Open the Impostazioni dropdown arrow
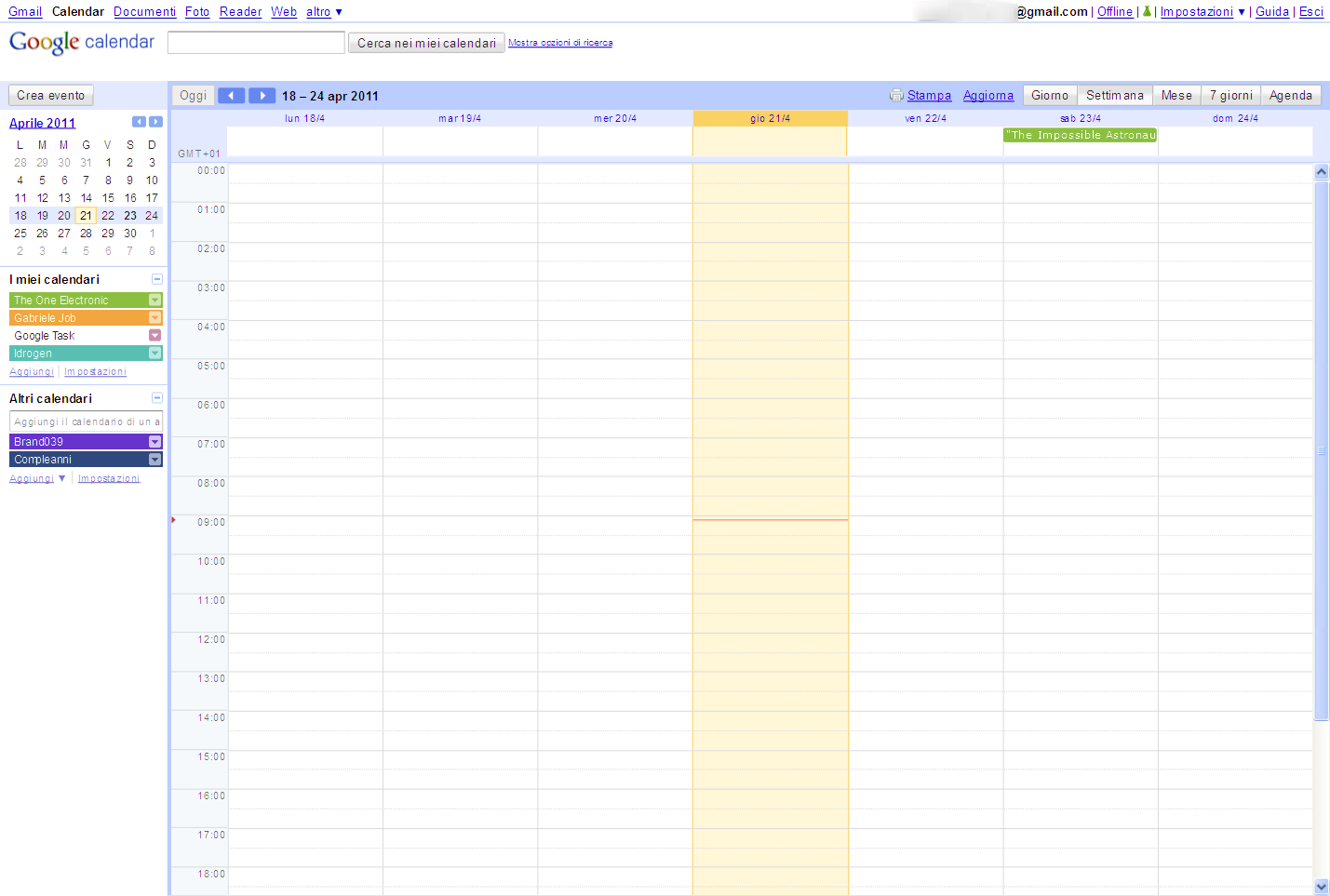Image resolution: width=1330 pixels, height=896 pixels. (1242, 11)
